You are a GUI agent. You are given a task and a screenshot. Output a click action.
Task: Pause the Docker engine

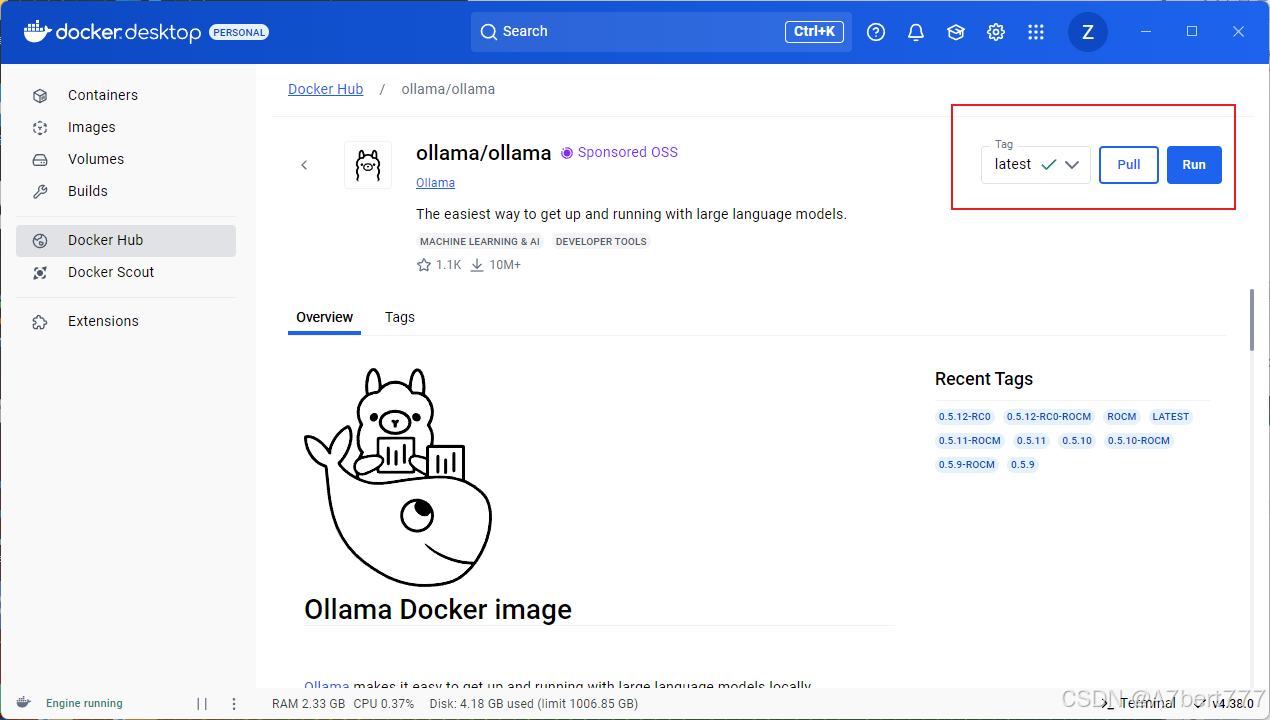(x=202, y=704)
